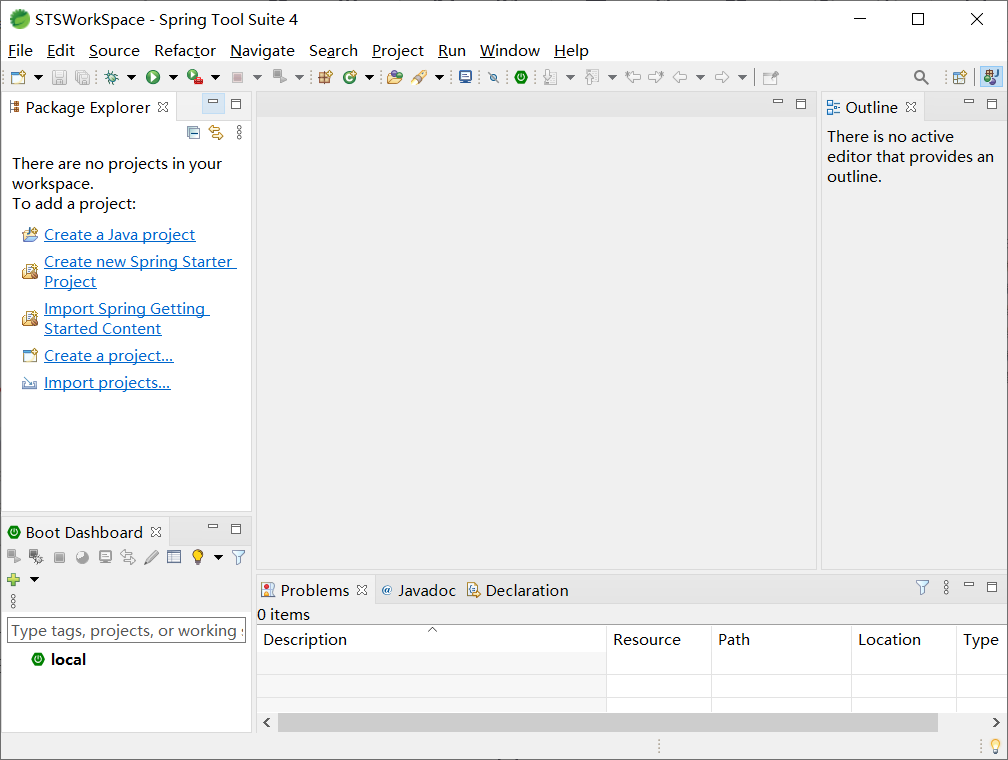Image resolution: width=1008 pixels, height=760 pixels.
Task: Click the toolbar magnifier Quick Access icon
Action: [921, 77]
